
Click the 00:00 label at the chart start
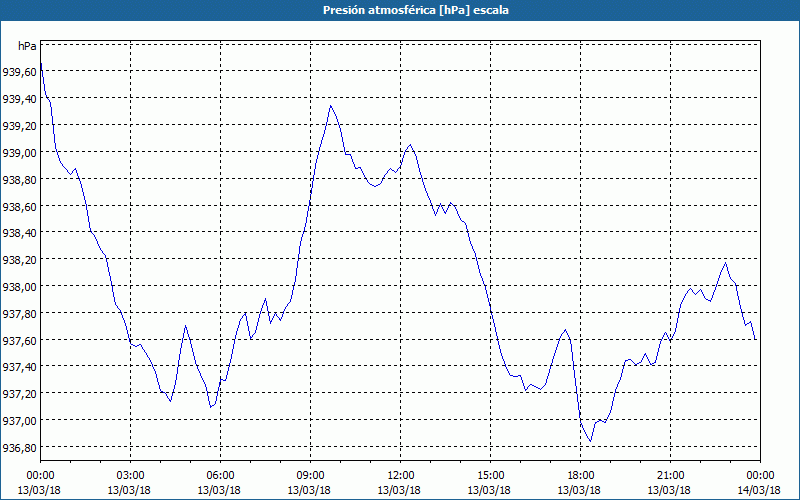(x=40, y=476)
